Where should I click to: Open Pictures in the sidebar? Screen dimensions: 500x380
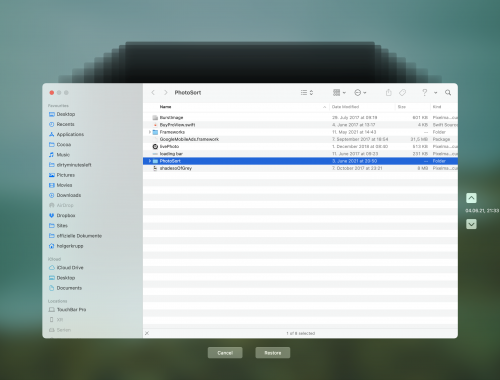(66, 175)
